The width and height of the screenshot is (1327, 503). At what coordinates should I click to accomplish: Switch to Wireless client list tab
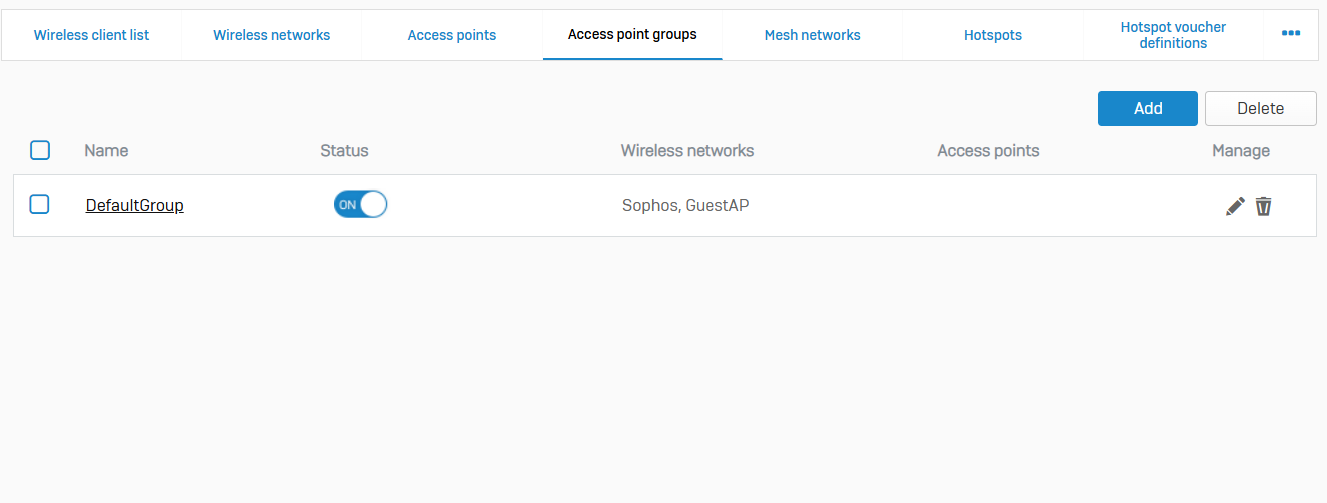coord(91,35)
